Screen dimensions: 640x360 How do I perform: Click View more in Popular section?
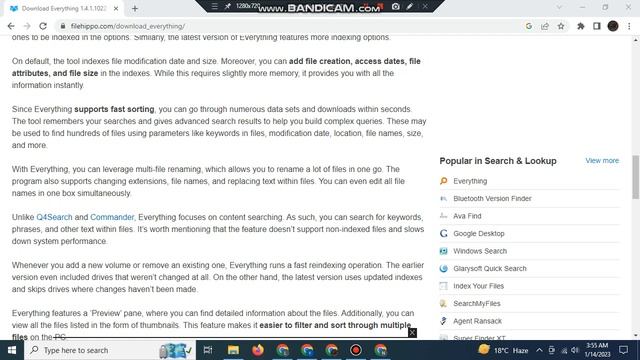602,160
